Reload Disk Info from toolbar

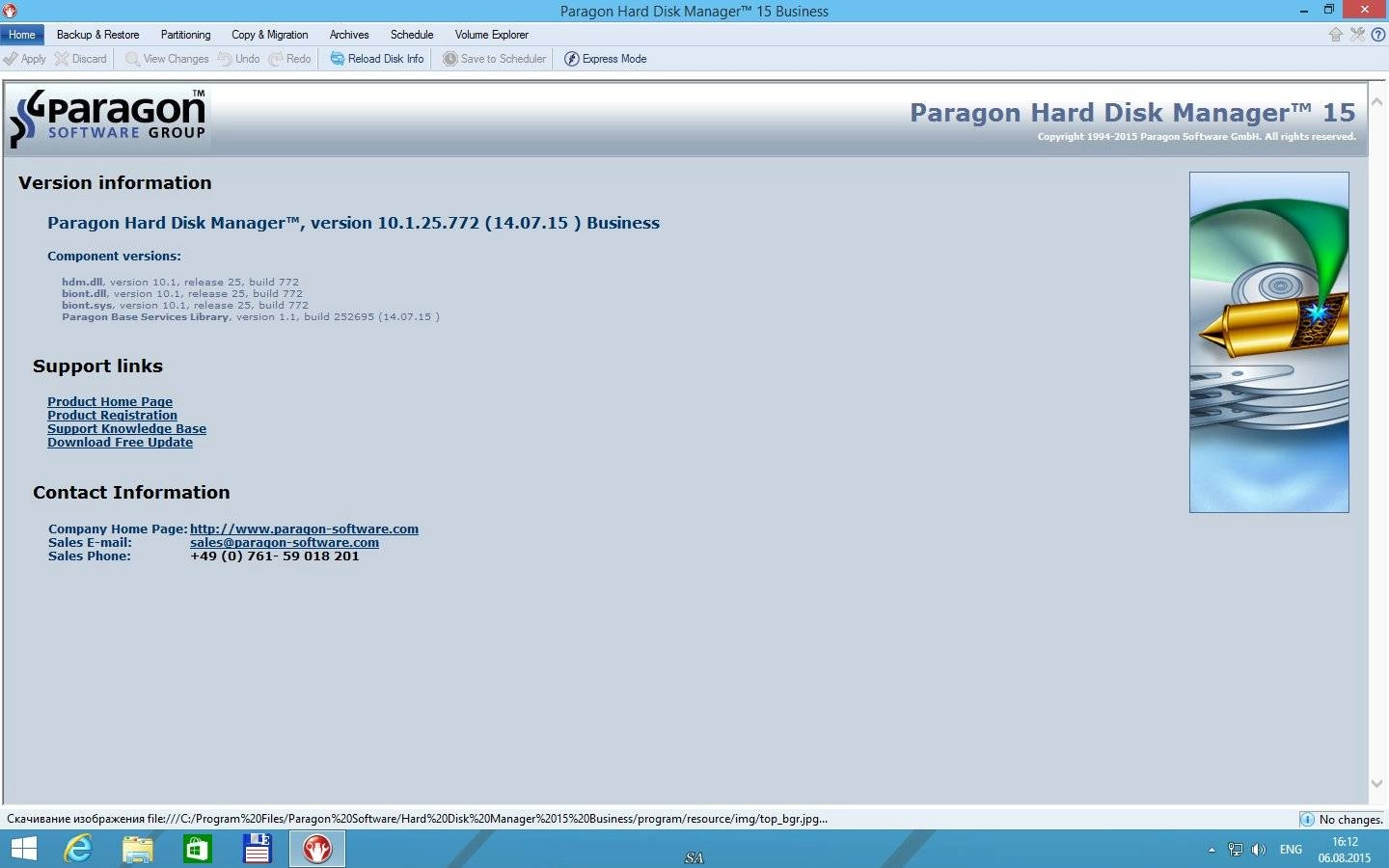[x=377, y=59]
